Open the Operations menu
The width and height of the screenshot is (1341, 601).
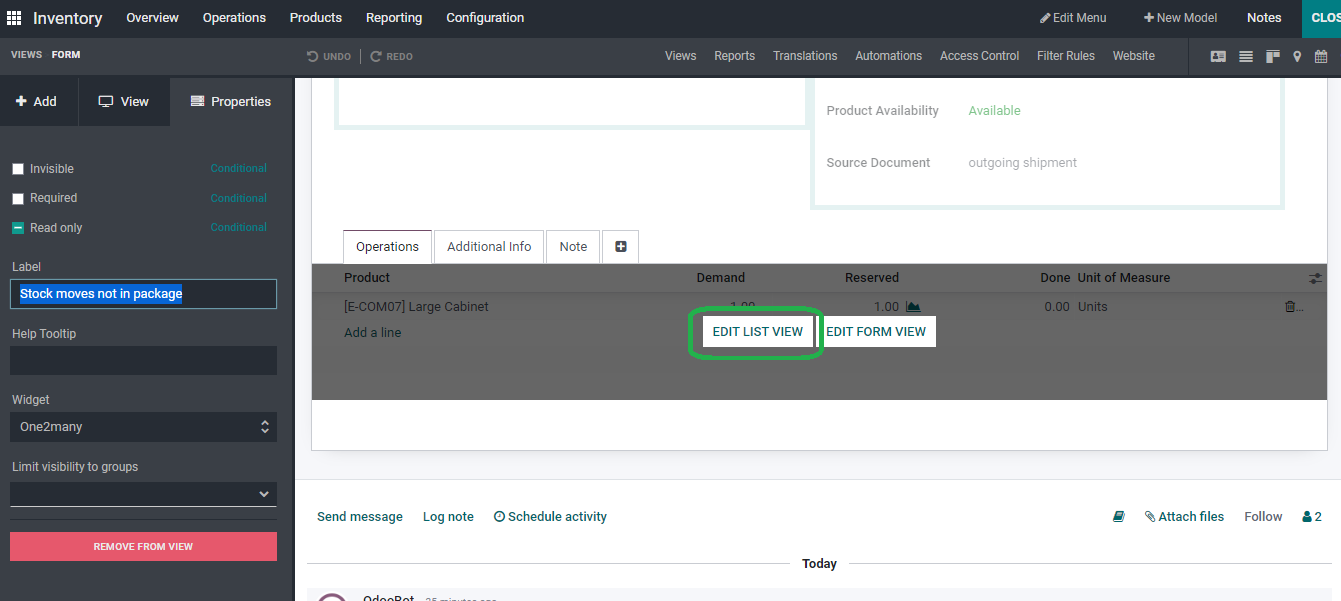coord(234,18)
